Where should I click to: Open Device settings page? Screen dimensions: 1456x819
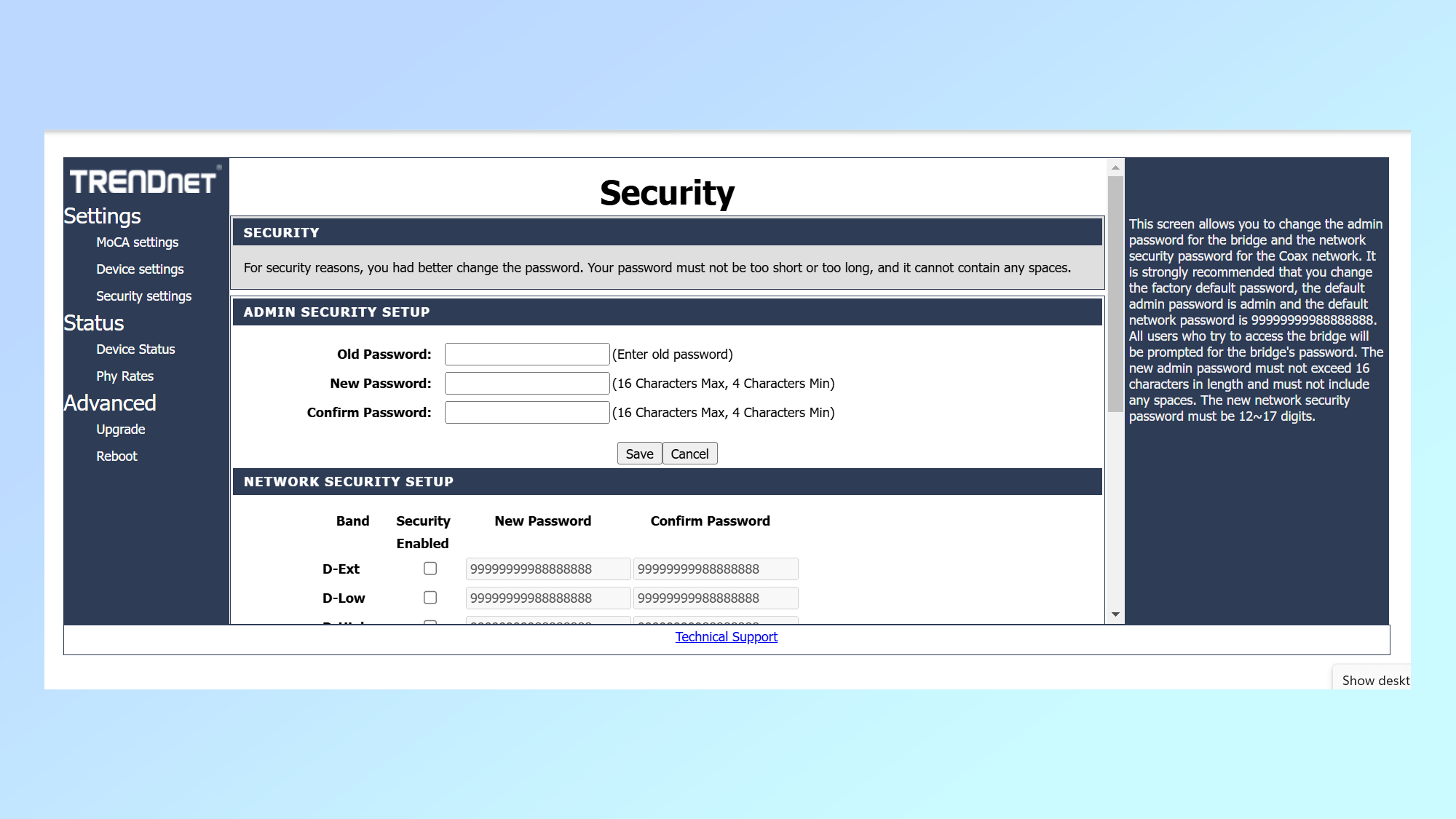(139, 268)
